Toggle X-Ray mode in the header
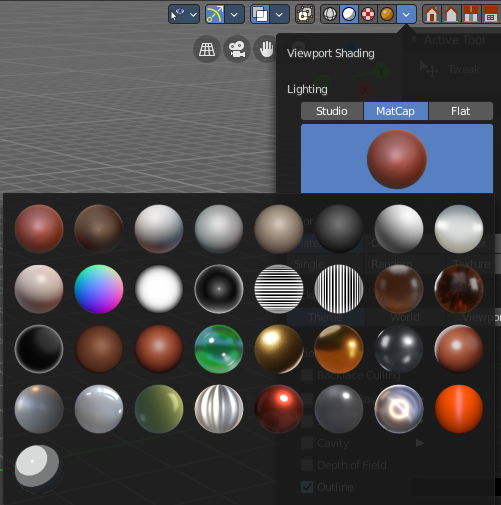Screen dimensions: 501x505 coord(305,14)
